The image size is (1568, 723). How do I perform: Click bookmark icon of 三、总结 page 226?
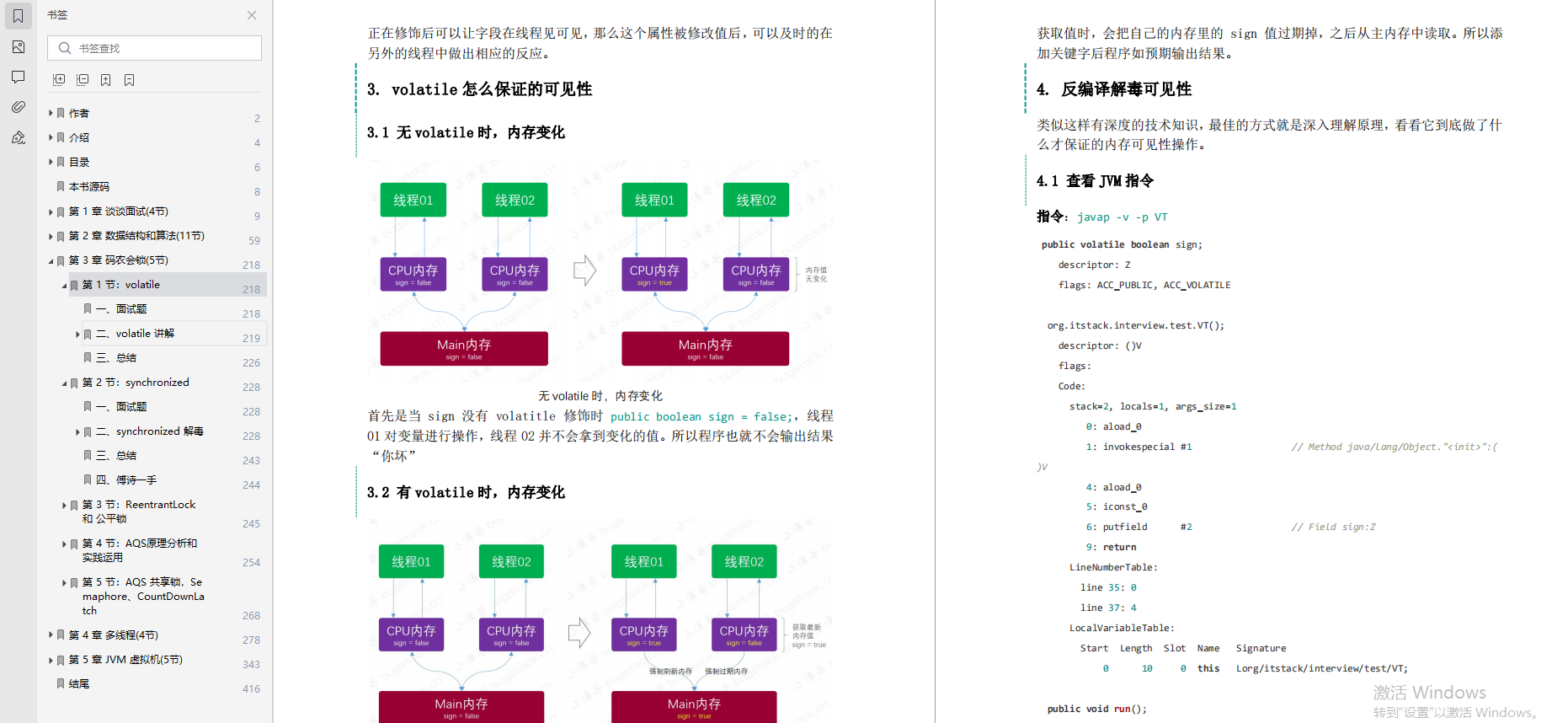click(88, 357)
